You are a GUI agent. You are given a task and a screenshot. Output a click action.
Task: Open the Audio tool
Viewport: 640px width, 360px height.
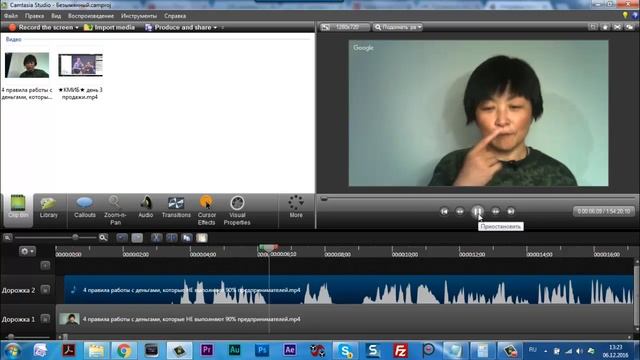[145, 208]
